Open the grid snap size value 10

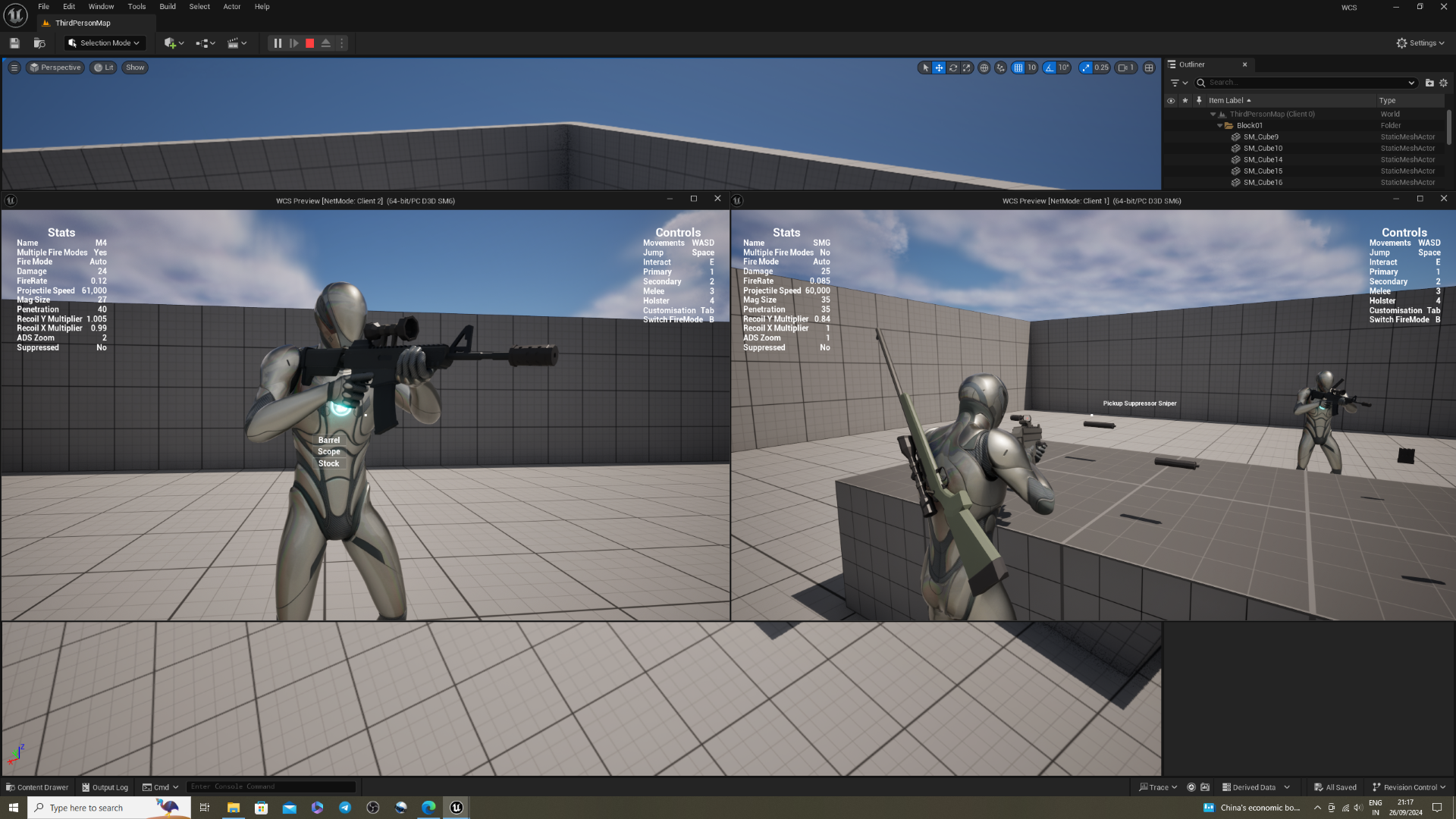click(1031, 67)
